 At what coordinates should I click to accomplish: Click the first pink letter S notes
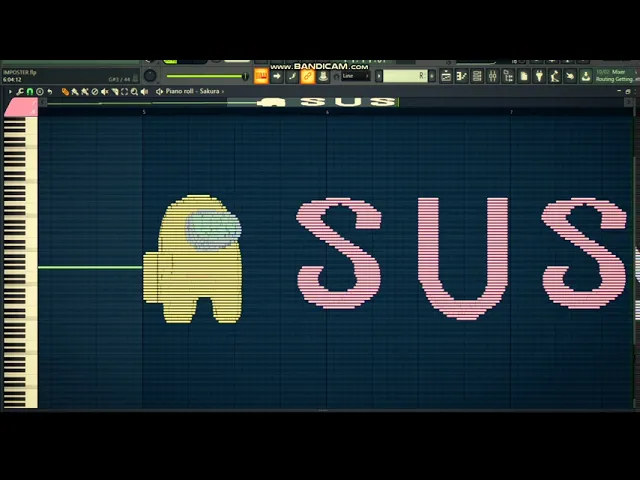point(339,253)
